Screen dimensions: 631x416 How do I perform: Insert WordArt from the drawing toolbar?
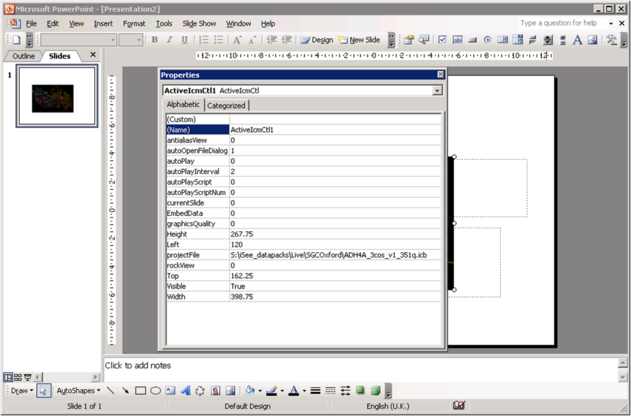coord(186,391)
